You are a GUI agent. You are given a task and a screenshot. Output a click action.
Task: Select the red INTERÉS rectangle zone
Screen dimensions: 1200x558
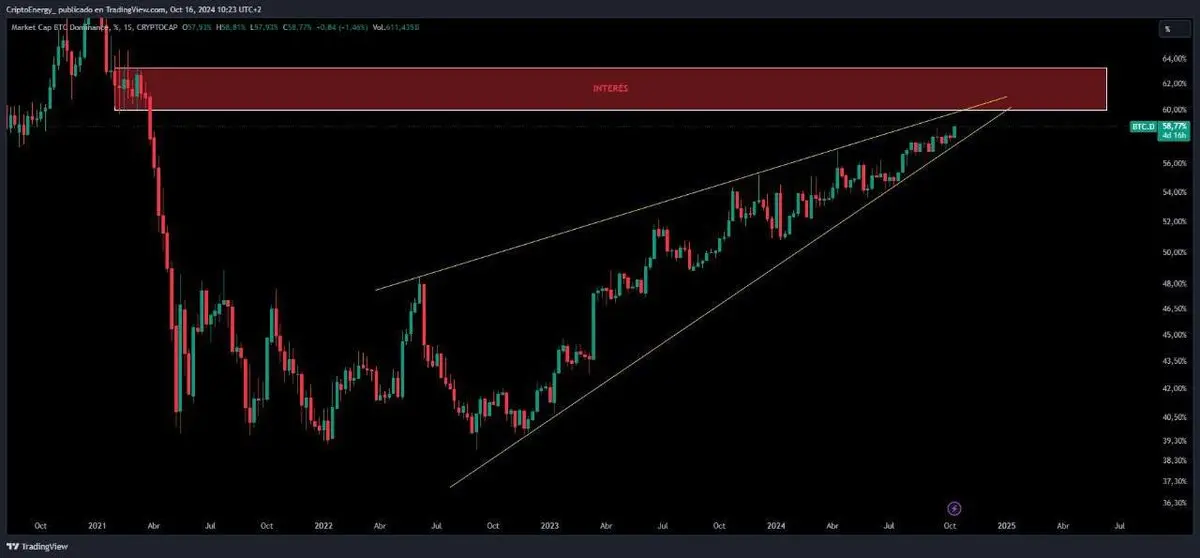(610, 89)
